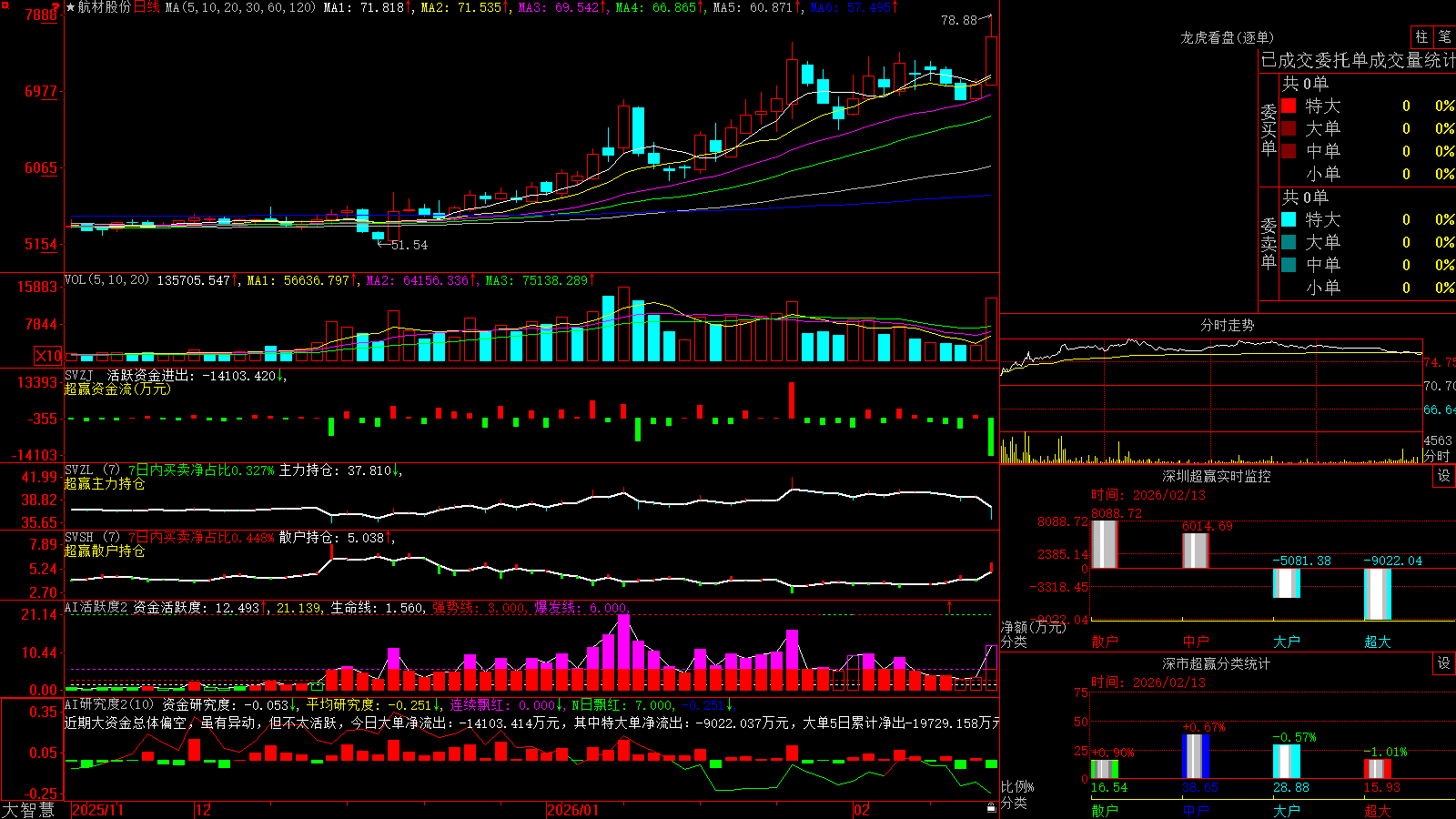Click the 活跃资金进出: -14103.420 value
Image resolution: width=1456 pixels, height=819 pixels.
[192, 376]
